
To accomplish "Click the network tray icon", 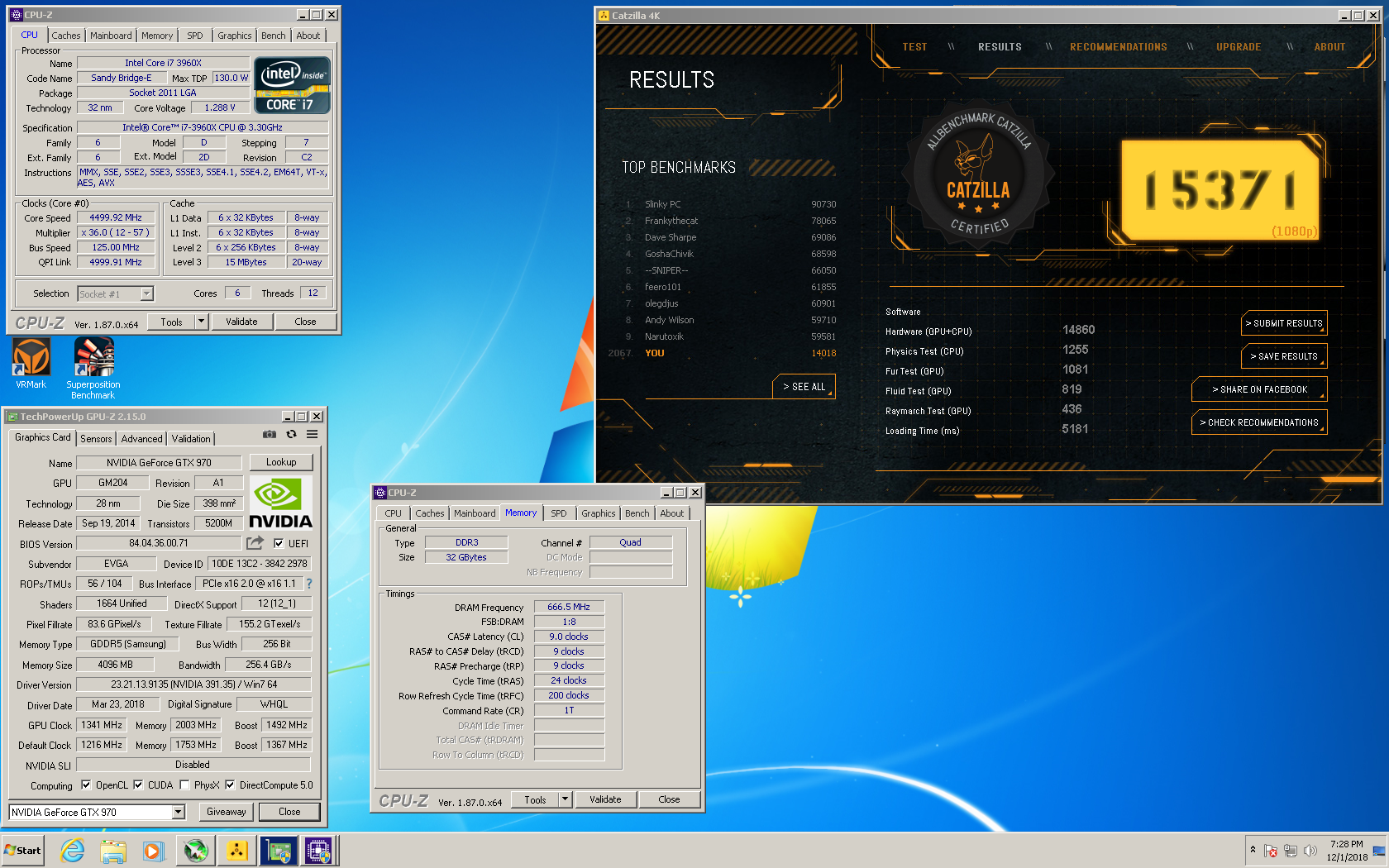I will 1290,851.
